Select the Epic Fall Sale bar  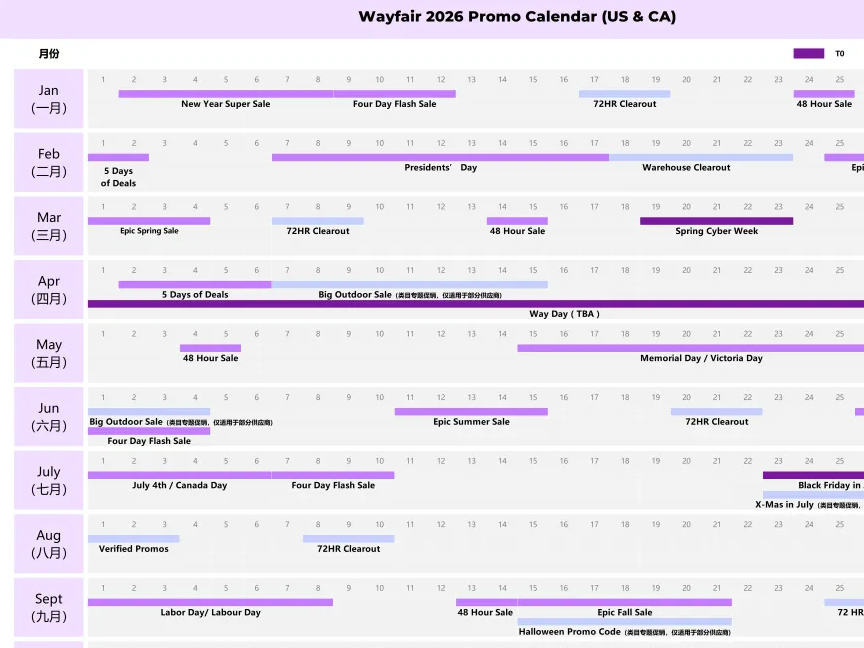click(x=624, y=602)
